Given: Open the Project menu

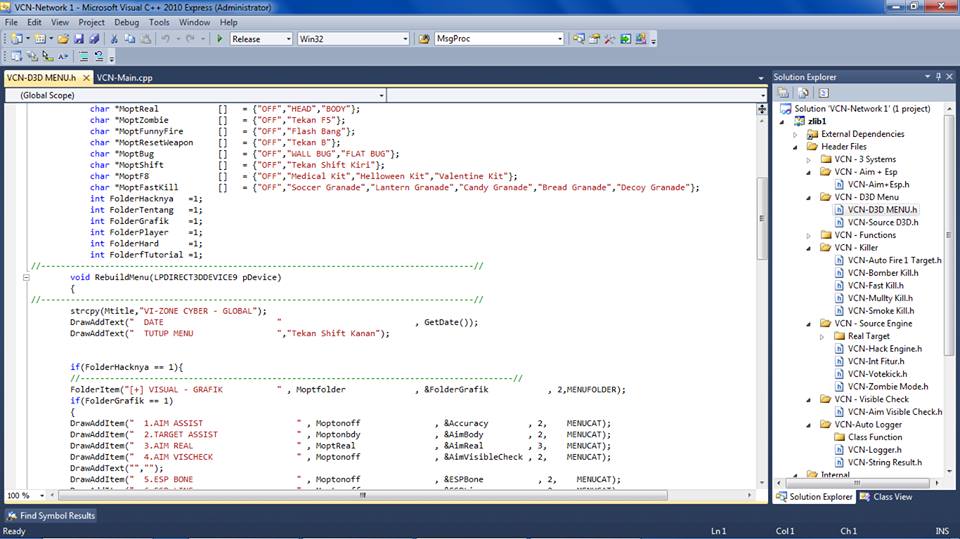Looking at the screenshot, I should tap(91, 22).
